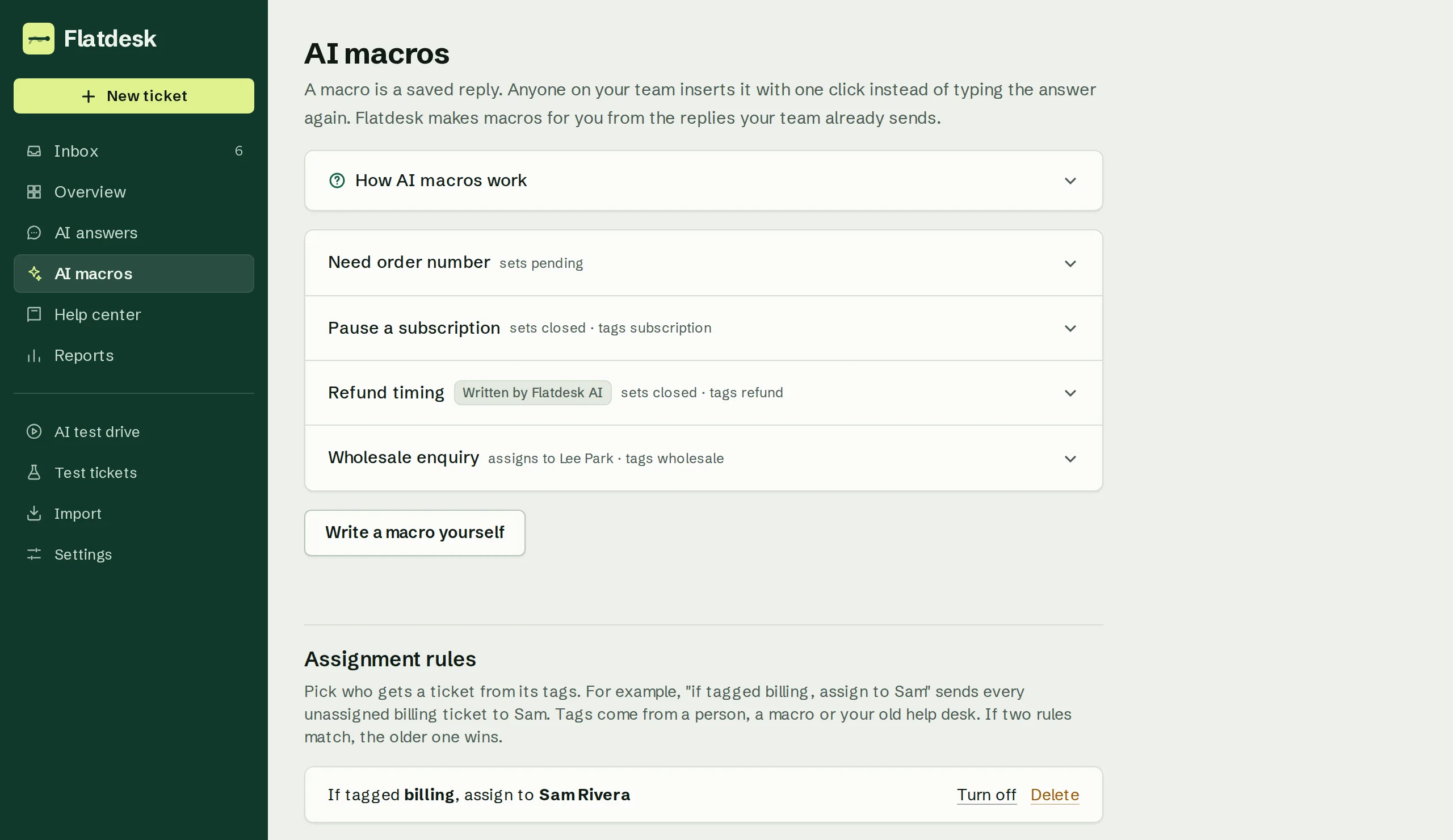The image size is (1453, 840).
Task: Click the Overview grid icon
Action: click(x=34, y=192)
